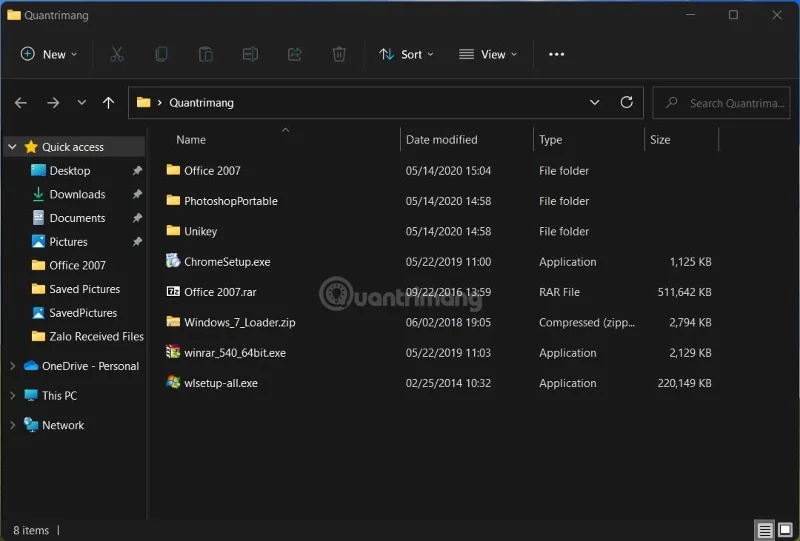Image resolution: width=800 pixels, height=541 pixels.
Task: Select Office 2007 in navigation pane
Action: (78, 265)
